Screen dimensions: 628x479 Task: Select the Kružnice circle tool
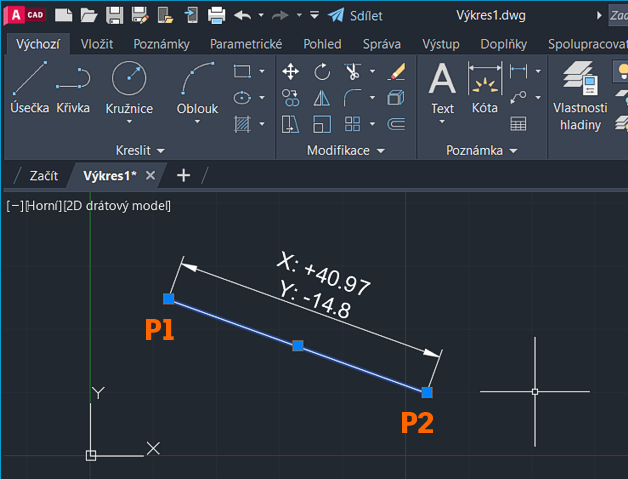pos(129,87)
